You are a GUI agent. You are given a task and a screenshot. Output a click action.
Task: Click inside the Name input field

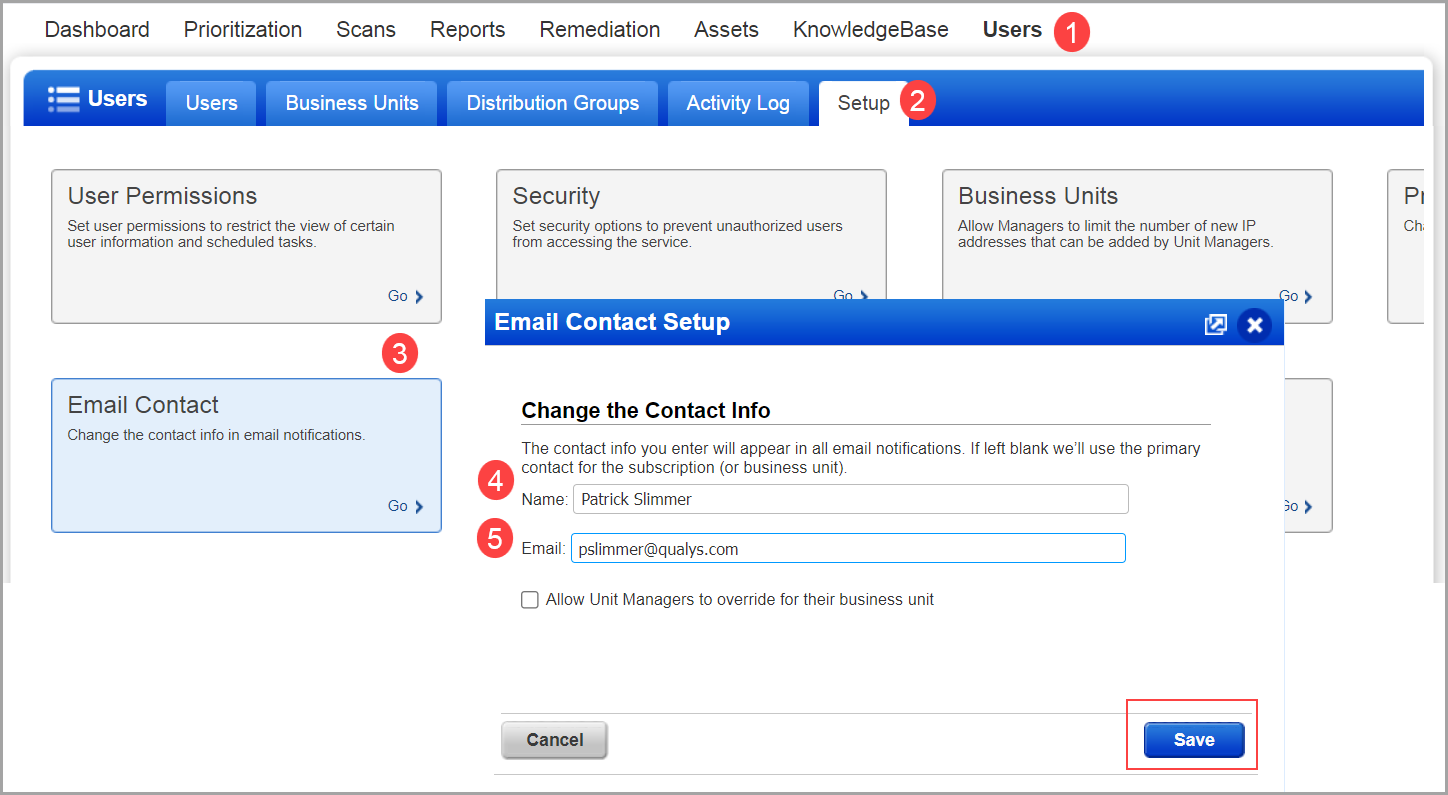[x=848, y=498]
